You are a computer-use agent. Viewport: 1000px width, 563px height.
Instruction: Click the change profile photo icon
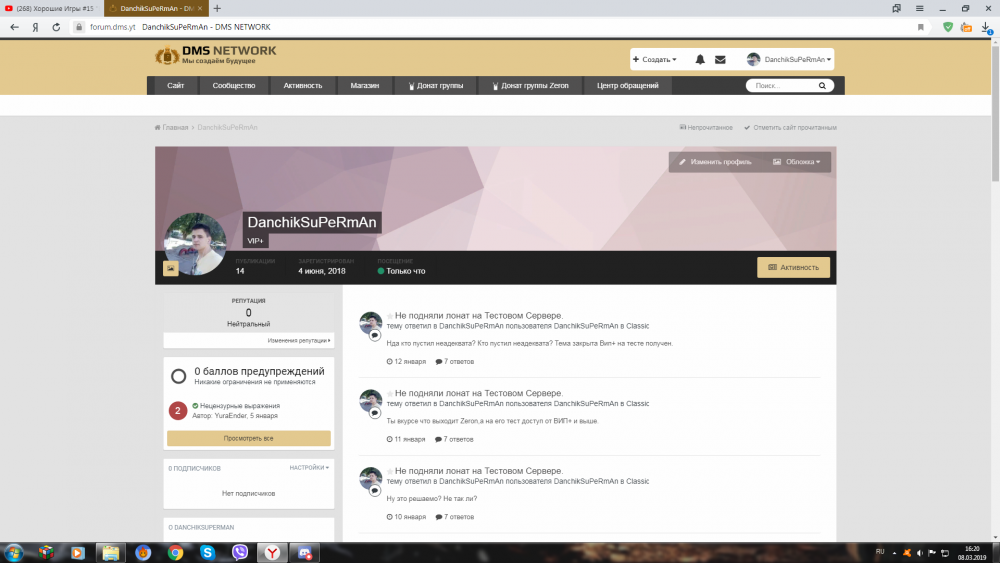point(171,268)
